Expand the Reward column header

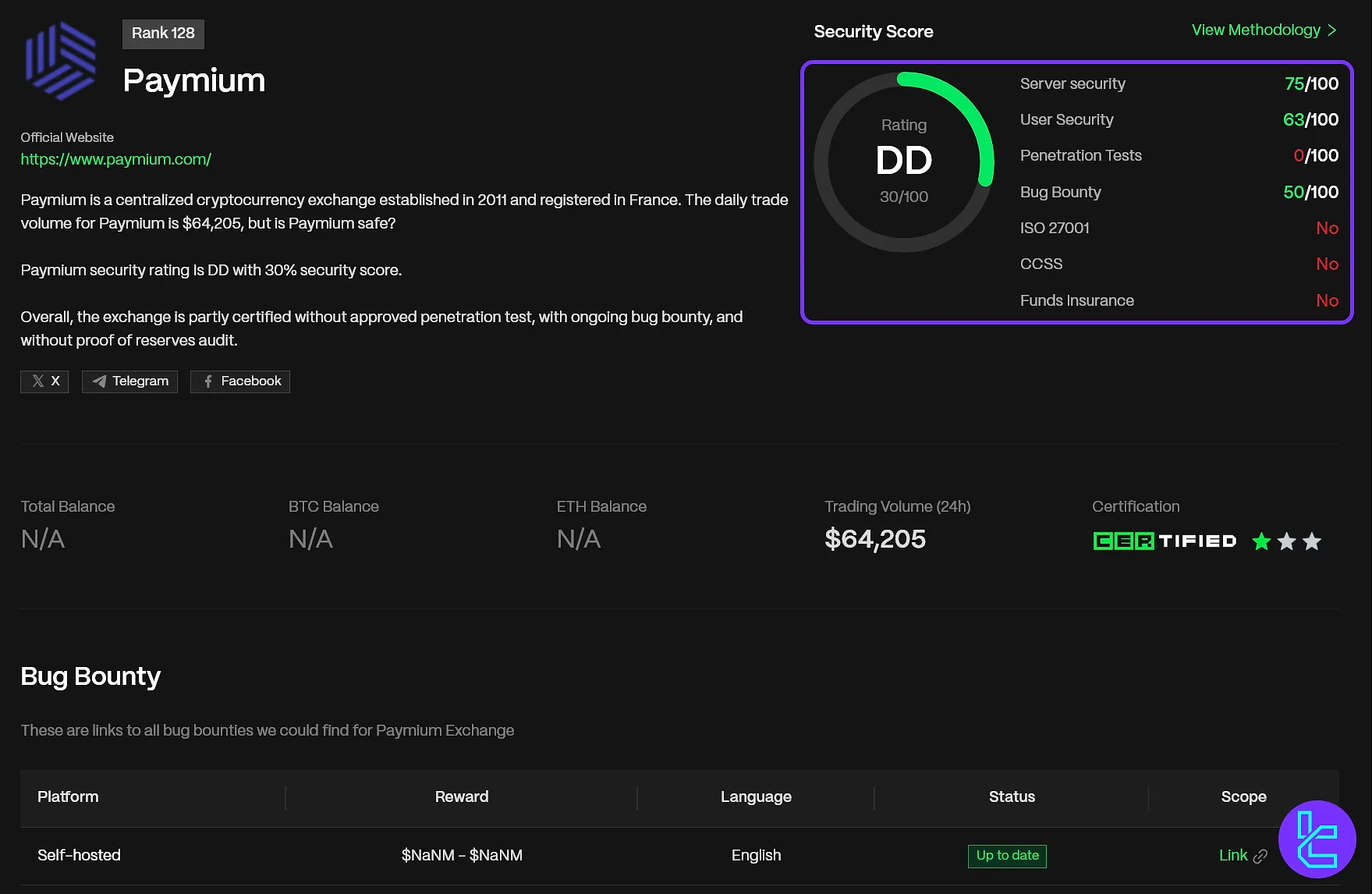(x=462, y=796)
